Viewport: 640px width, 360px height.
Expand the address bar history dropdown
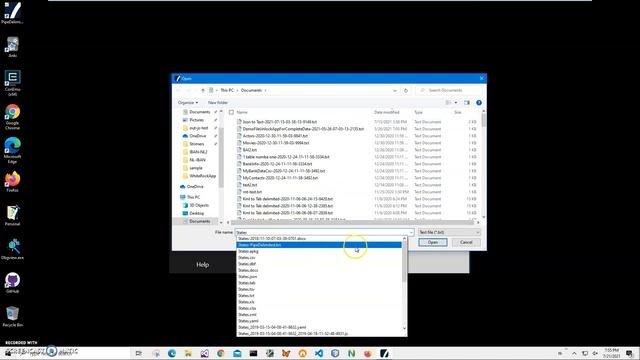[395, 90]
